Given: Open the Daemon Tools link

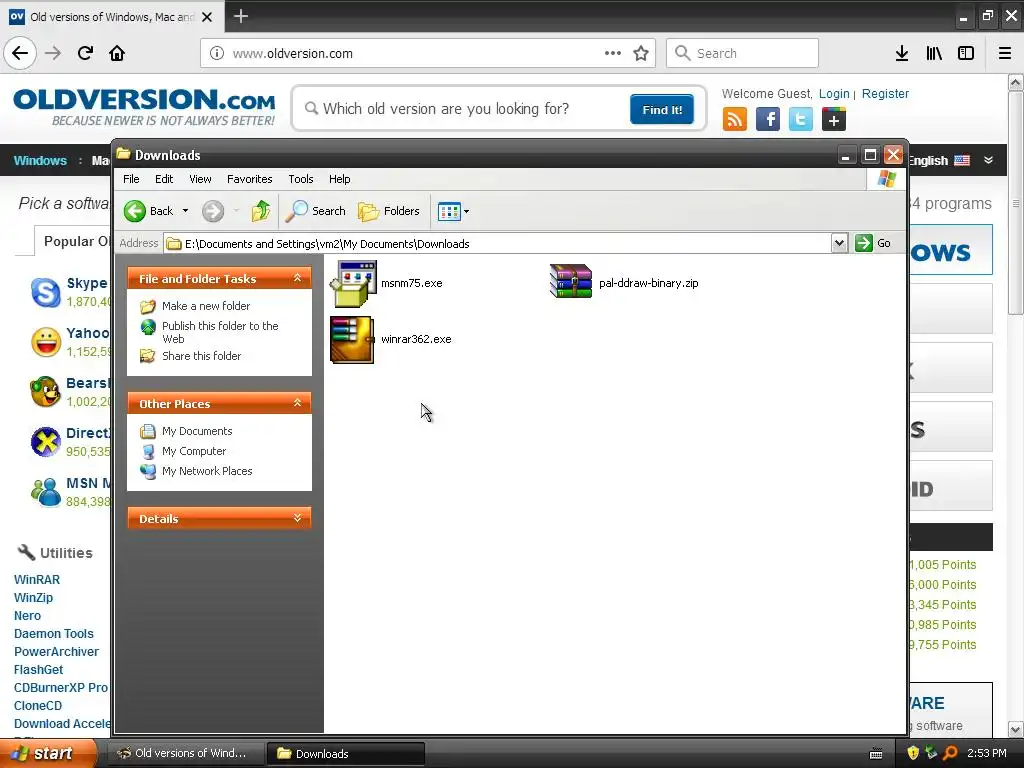Looking at the screenshot, I should 54,634.
